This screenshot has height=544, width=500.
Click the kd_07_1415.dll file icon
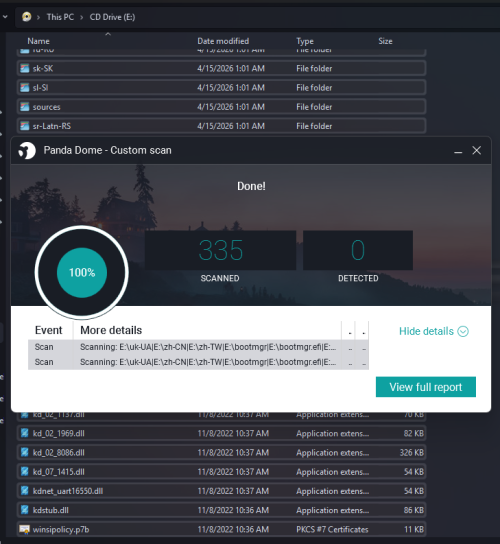(x=24, y=472)
